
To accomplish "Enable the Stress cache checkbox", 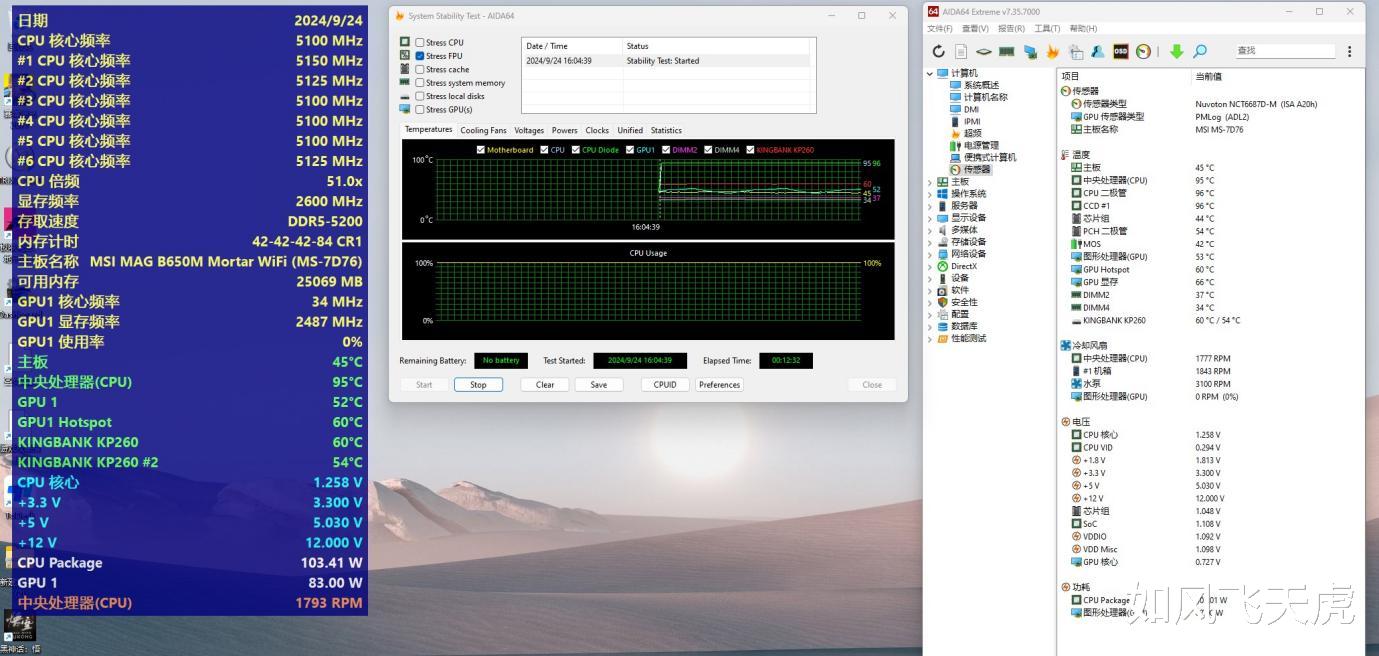I will coord(420,70).
